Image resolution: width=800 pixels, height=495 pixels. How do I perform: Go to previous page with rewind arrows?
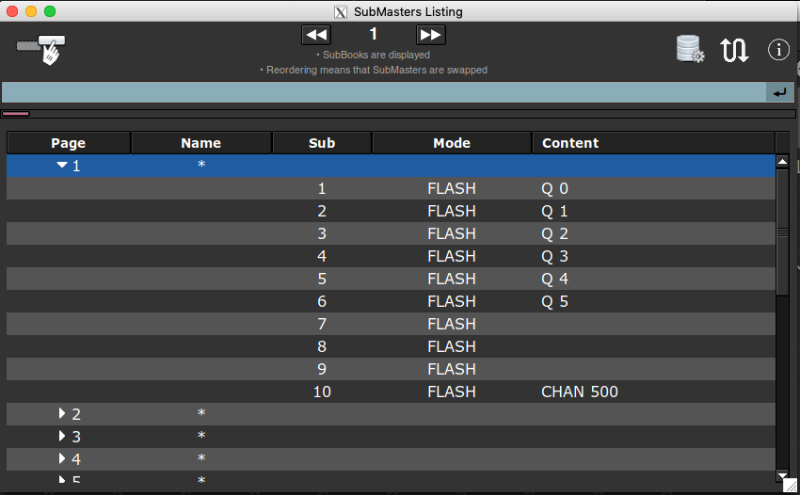pyautogui.click(x=316, y=35)
